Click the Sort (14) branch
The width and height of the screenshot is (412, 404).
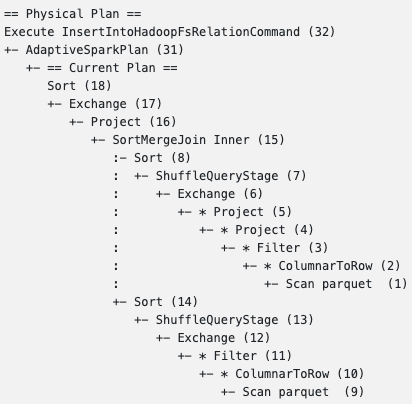click(166, 302)
